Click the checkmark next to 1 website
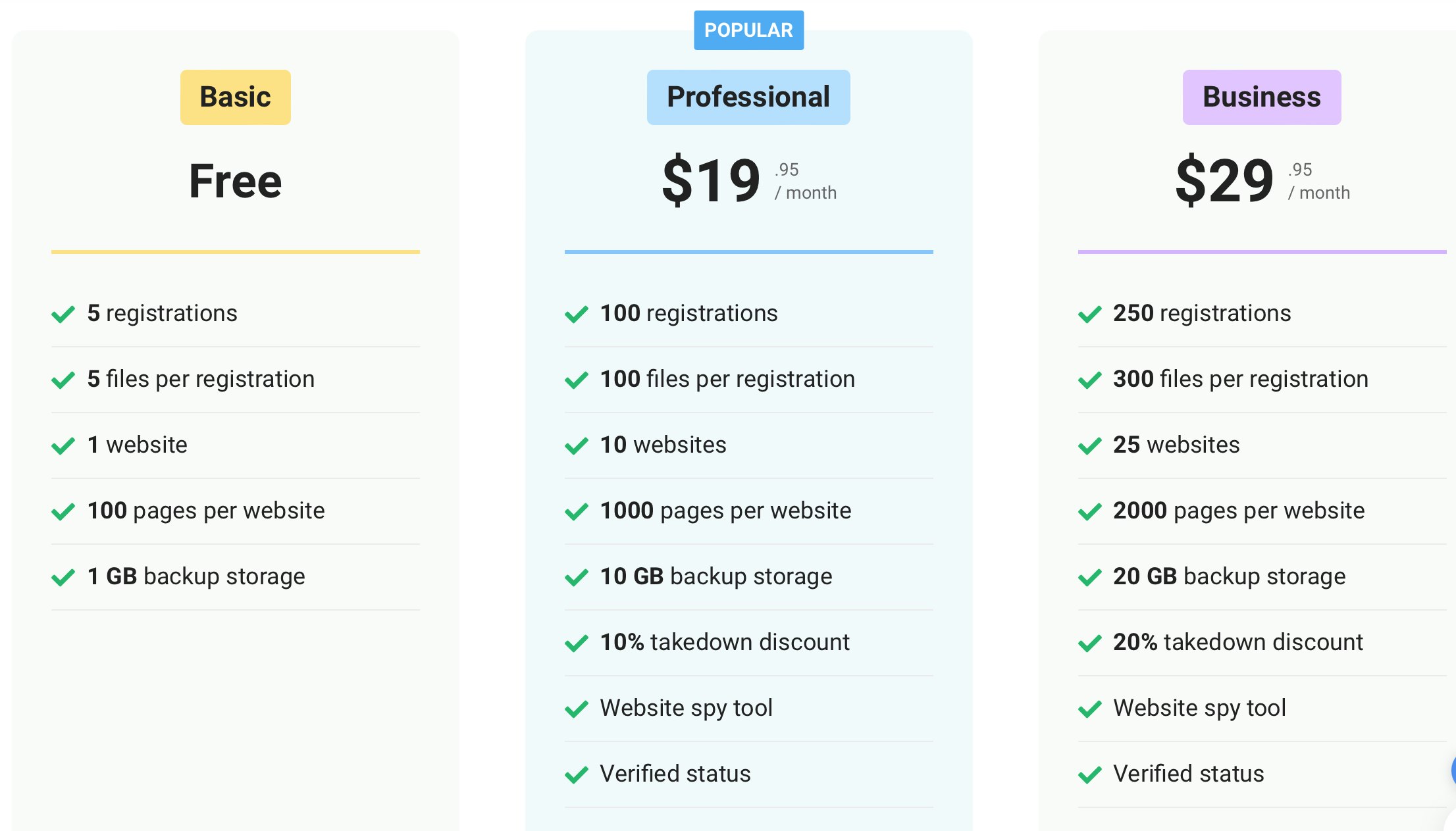 [63, 445]
